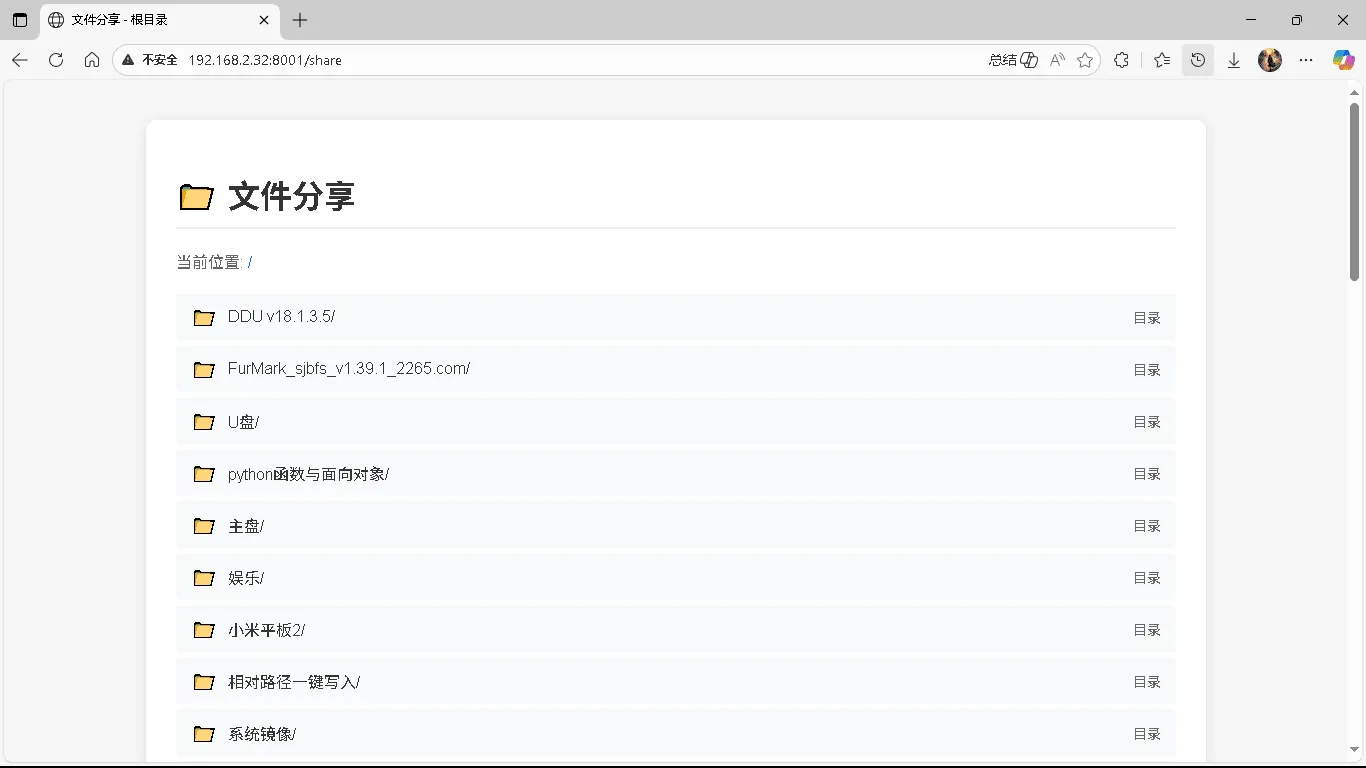Open the downloads panel
Screen dimensions: 1366x768
1234,60
